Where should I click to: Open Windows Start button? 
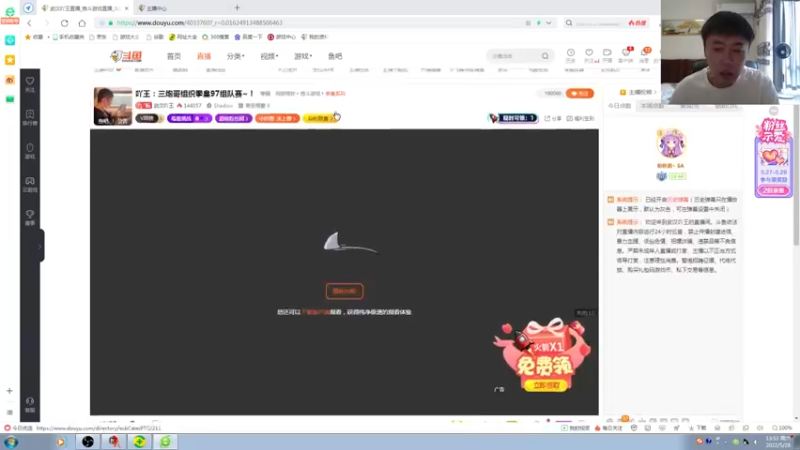tap(11, 442)
